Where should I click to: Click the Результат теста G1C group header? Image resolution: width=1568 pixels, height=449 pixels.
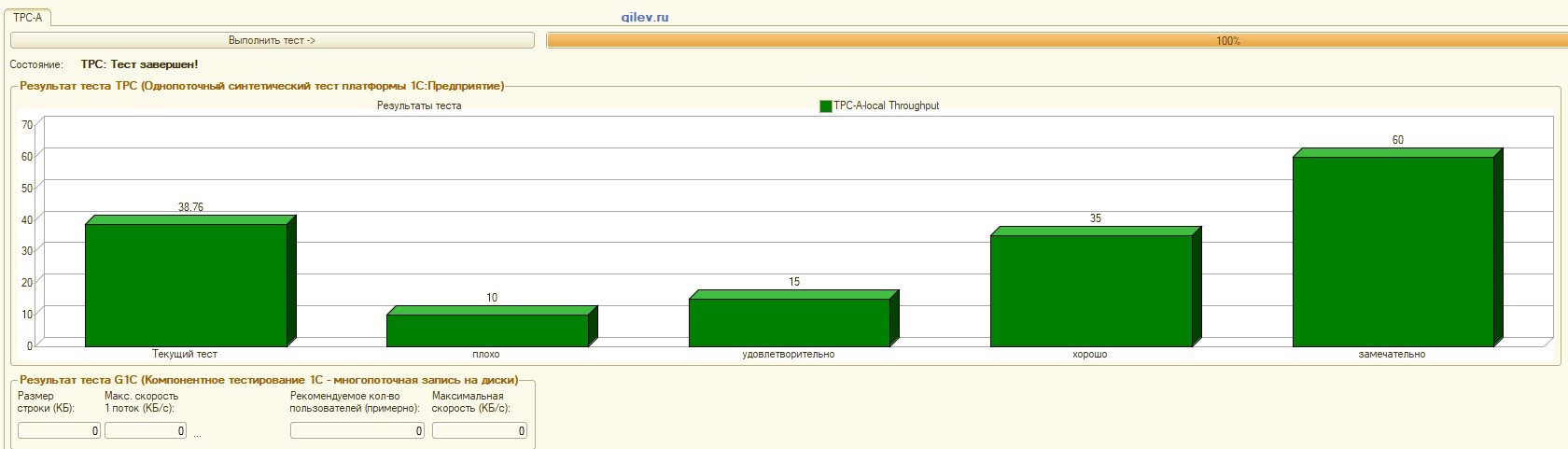(269, 380)
